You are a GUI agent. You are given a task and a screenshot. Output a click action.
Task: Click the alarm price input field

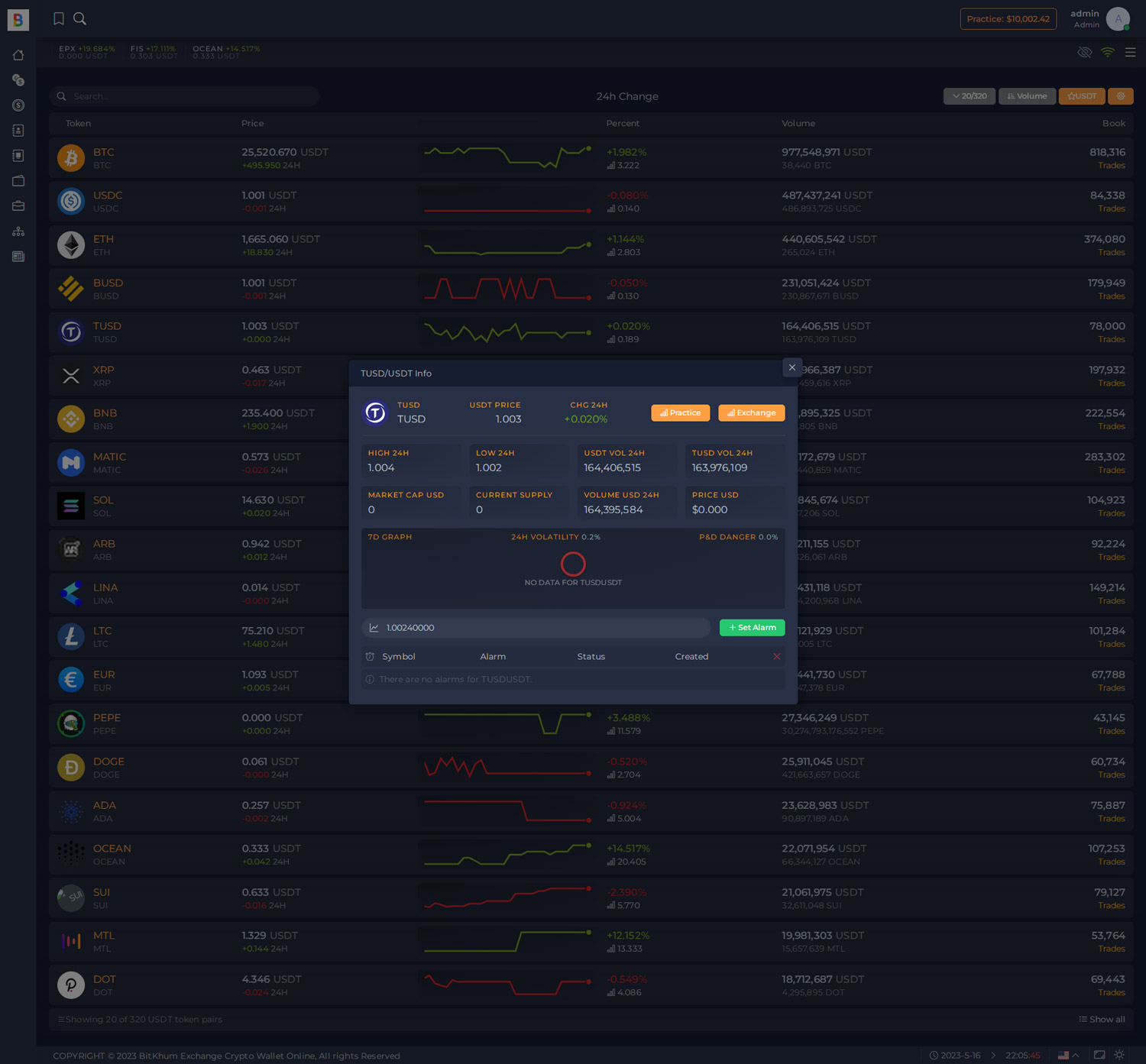click(x=536, y=628)
